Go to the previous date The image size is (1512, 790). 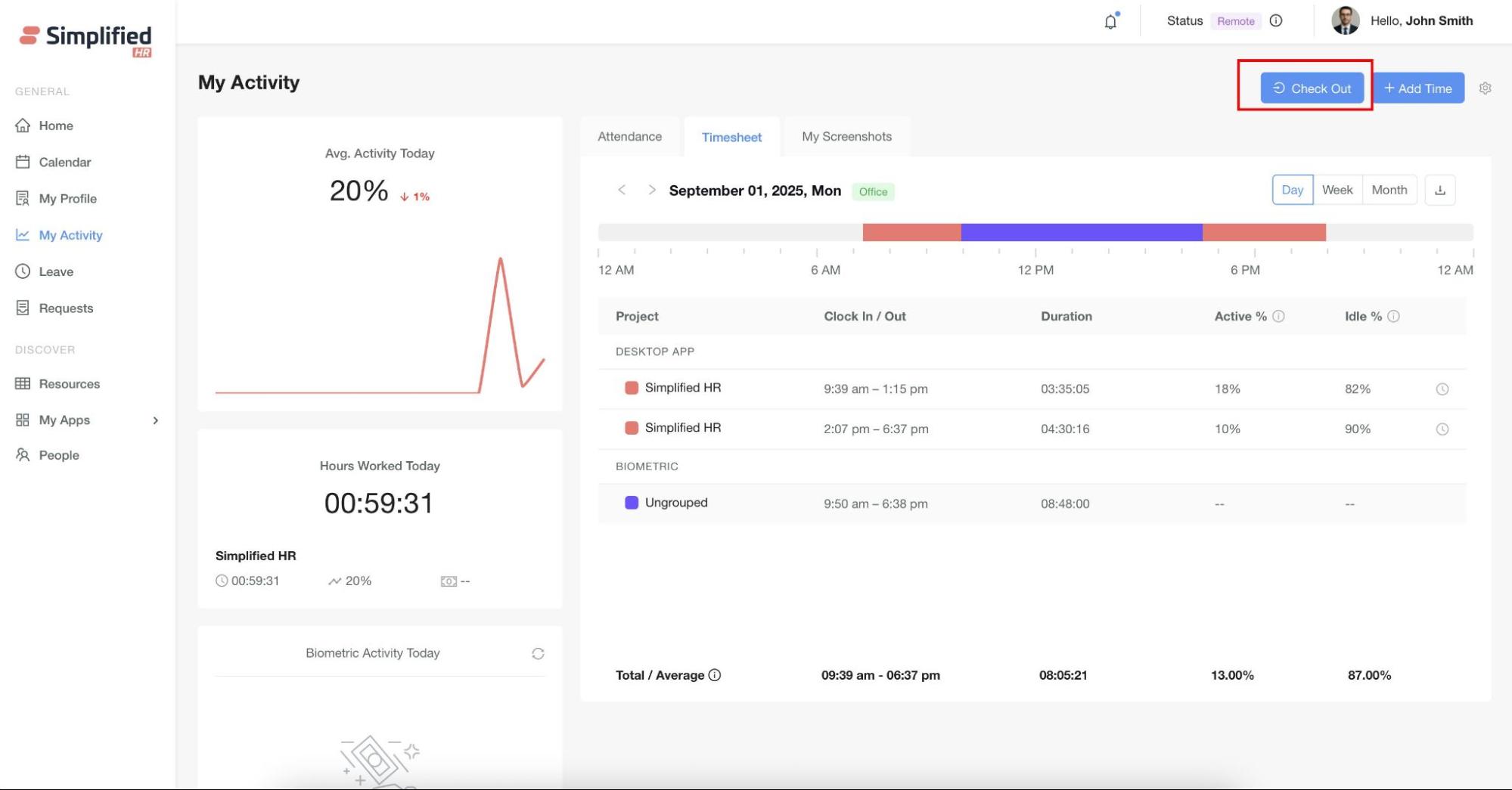click(x=622, y=191)
